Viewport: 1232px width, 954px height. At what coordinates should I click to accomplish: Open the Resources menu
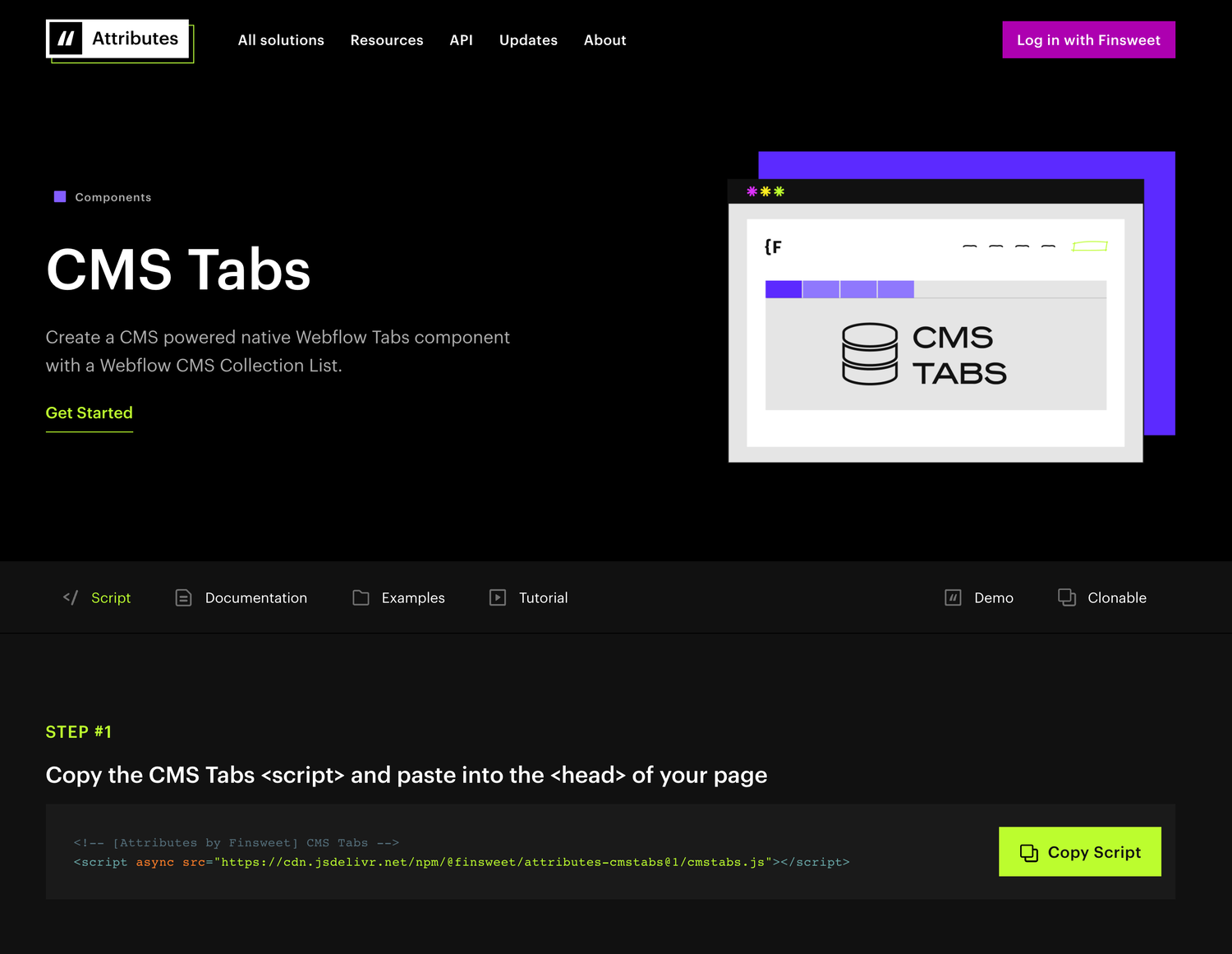pyautogui.click(x=387, y=40)
